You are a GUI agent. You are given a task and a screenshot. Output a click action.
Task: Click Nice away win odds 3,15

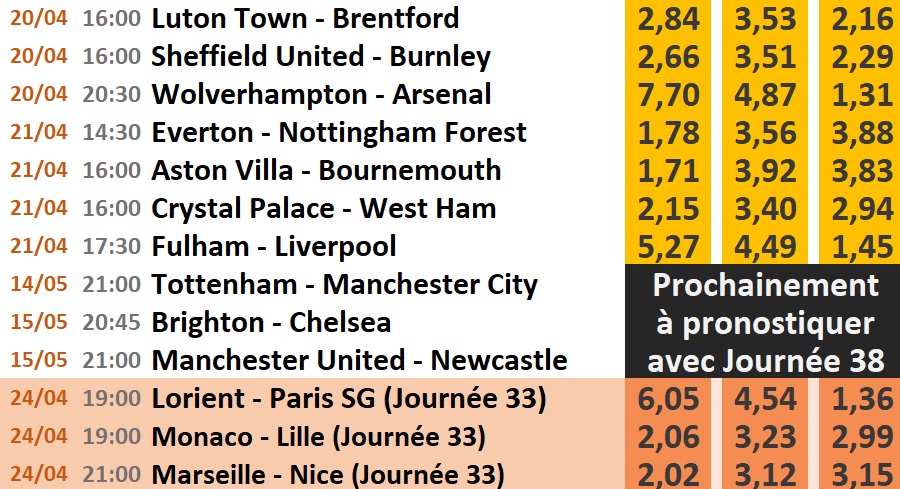click(x=859, y=474)
